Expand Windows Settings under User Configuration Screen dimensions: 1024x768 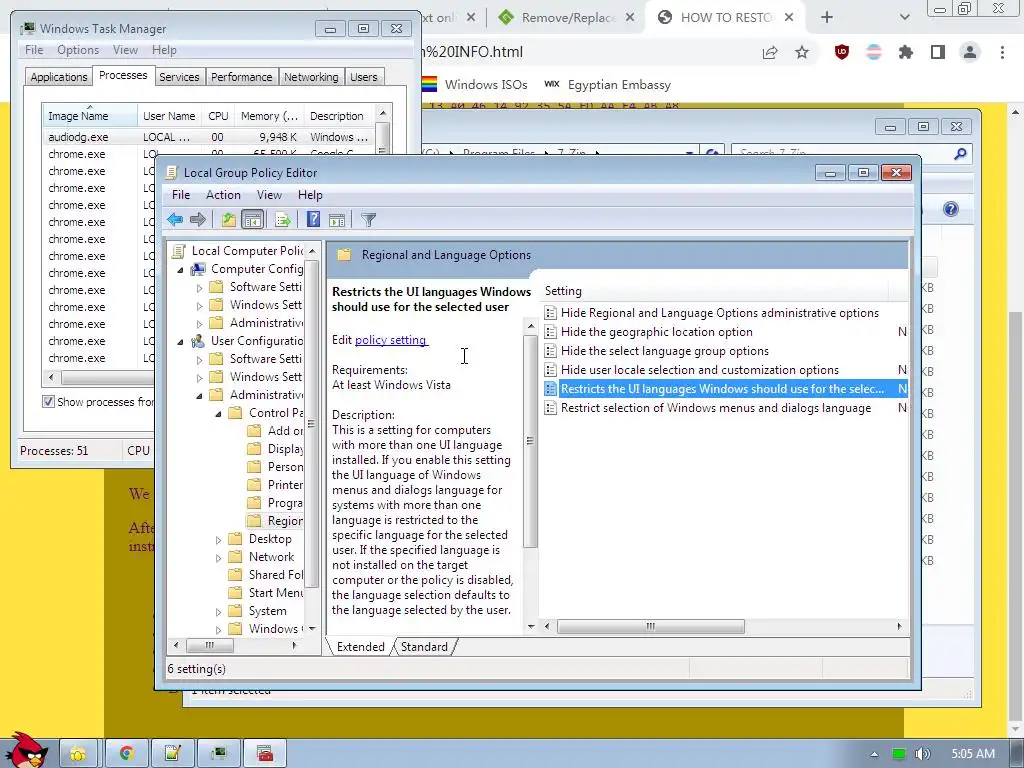[200, 377]
